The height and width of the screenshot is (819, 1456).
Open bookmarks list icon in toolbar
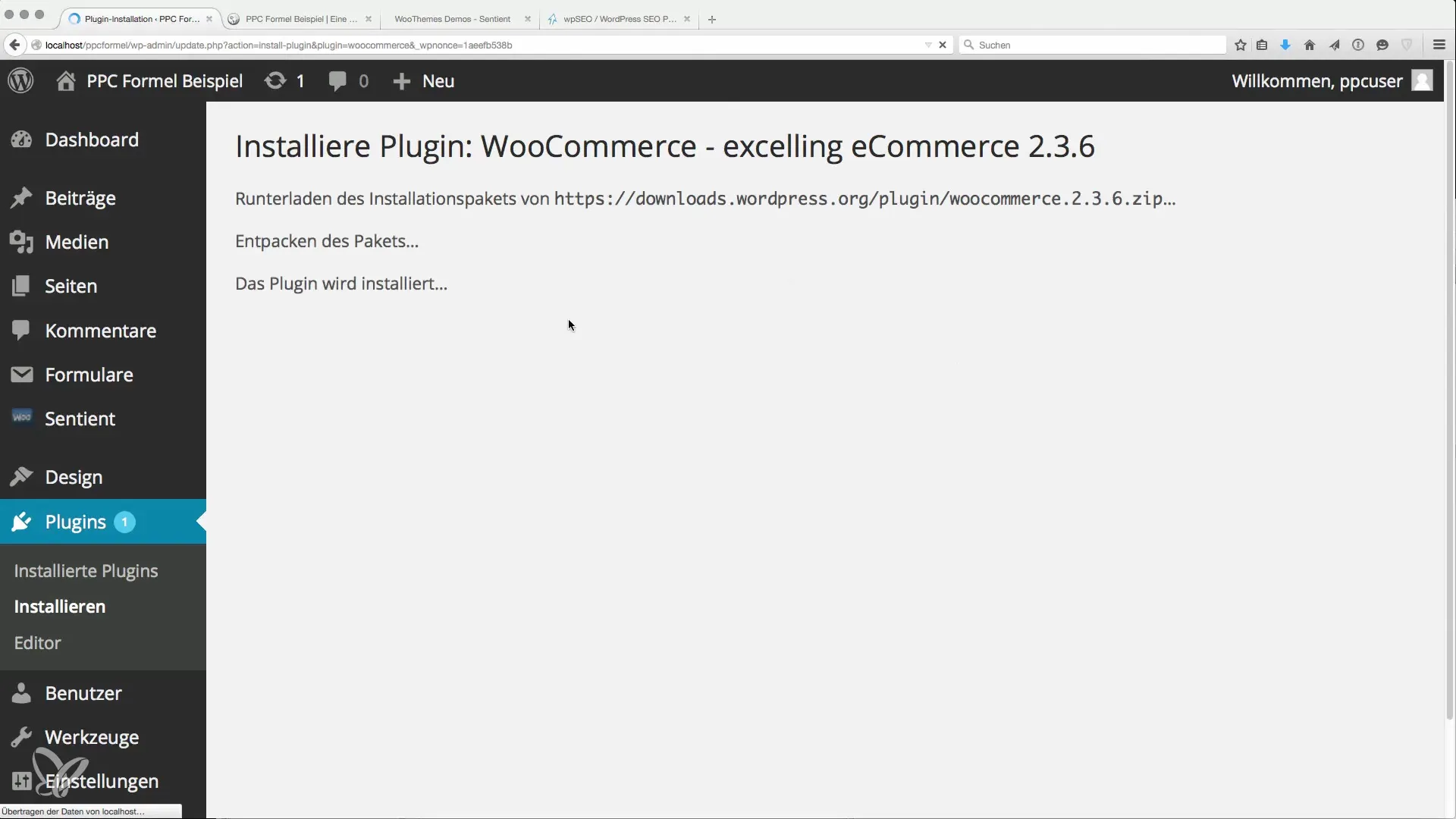(1262, 45)
